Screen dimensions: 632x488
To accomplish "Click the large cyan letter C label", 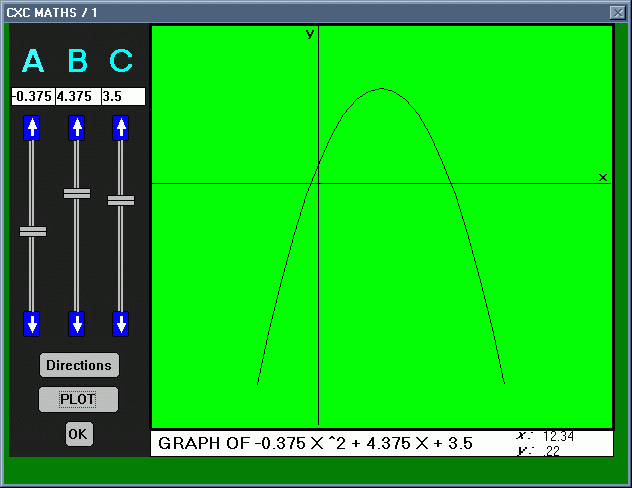I will coord(121,60).
